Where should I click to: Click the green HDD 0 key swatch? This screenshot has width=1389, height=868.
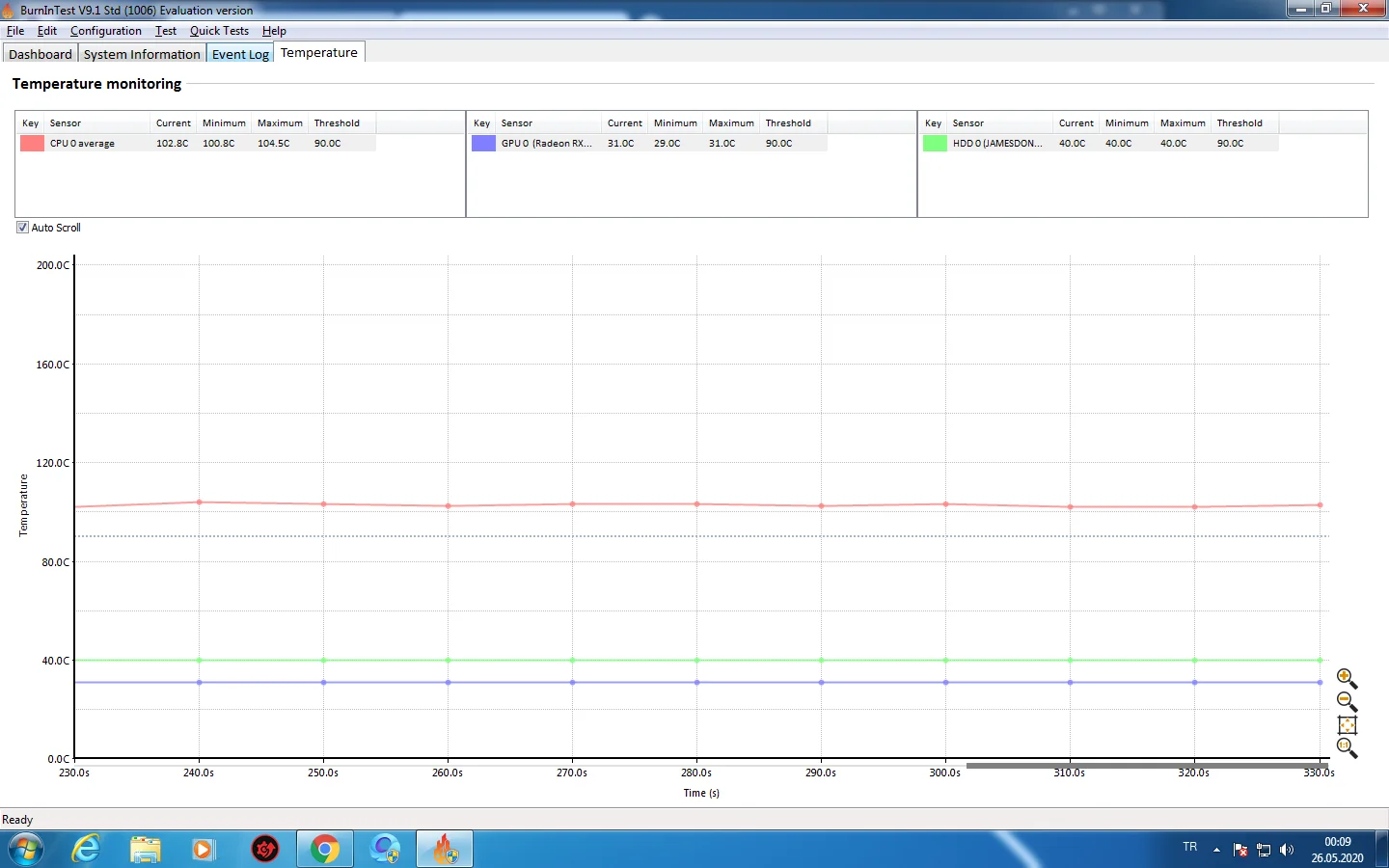(x=935, y=143)
